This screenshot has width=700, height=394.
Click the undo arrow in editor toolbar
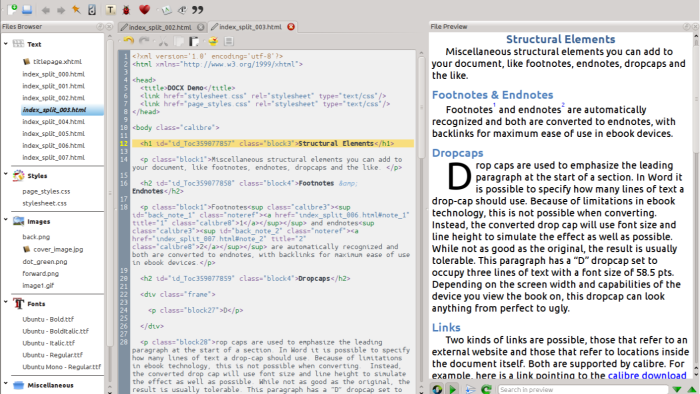tap(129, 41)
